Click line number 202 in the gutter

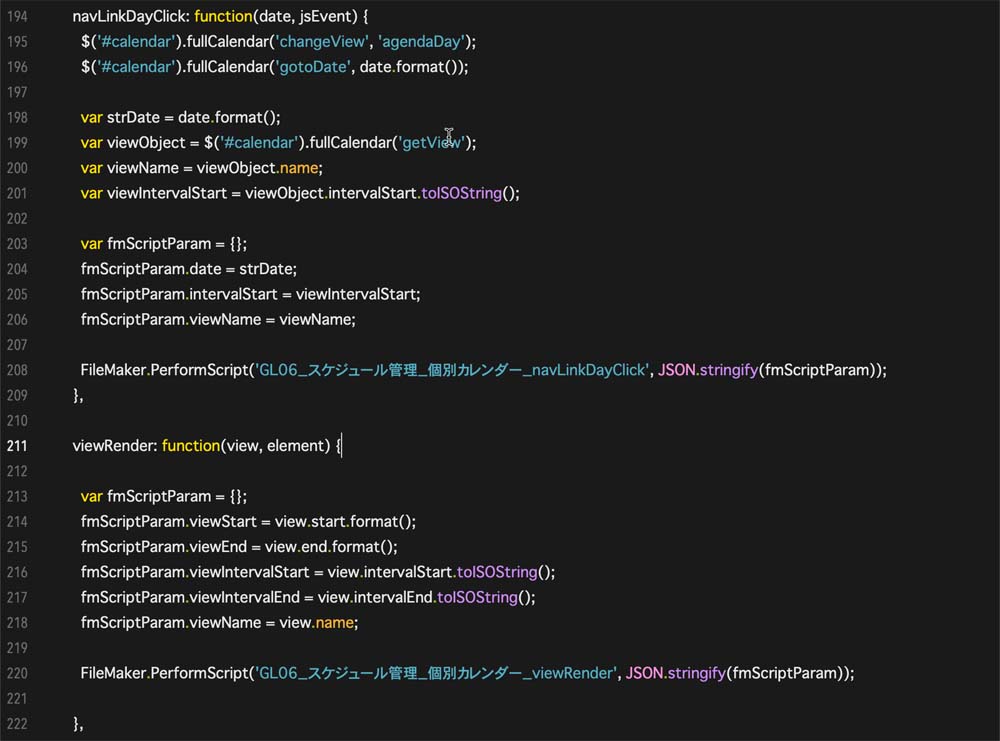coord(17,219)
